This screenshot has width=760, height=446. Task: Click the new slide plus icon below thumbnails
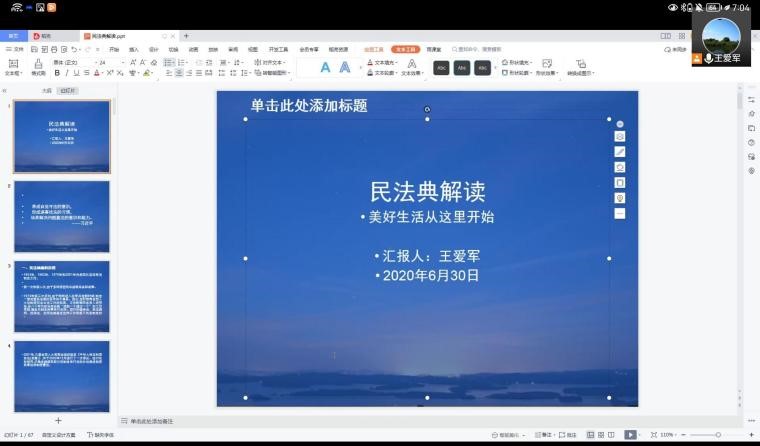point(58,421)
